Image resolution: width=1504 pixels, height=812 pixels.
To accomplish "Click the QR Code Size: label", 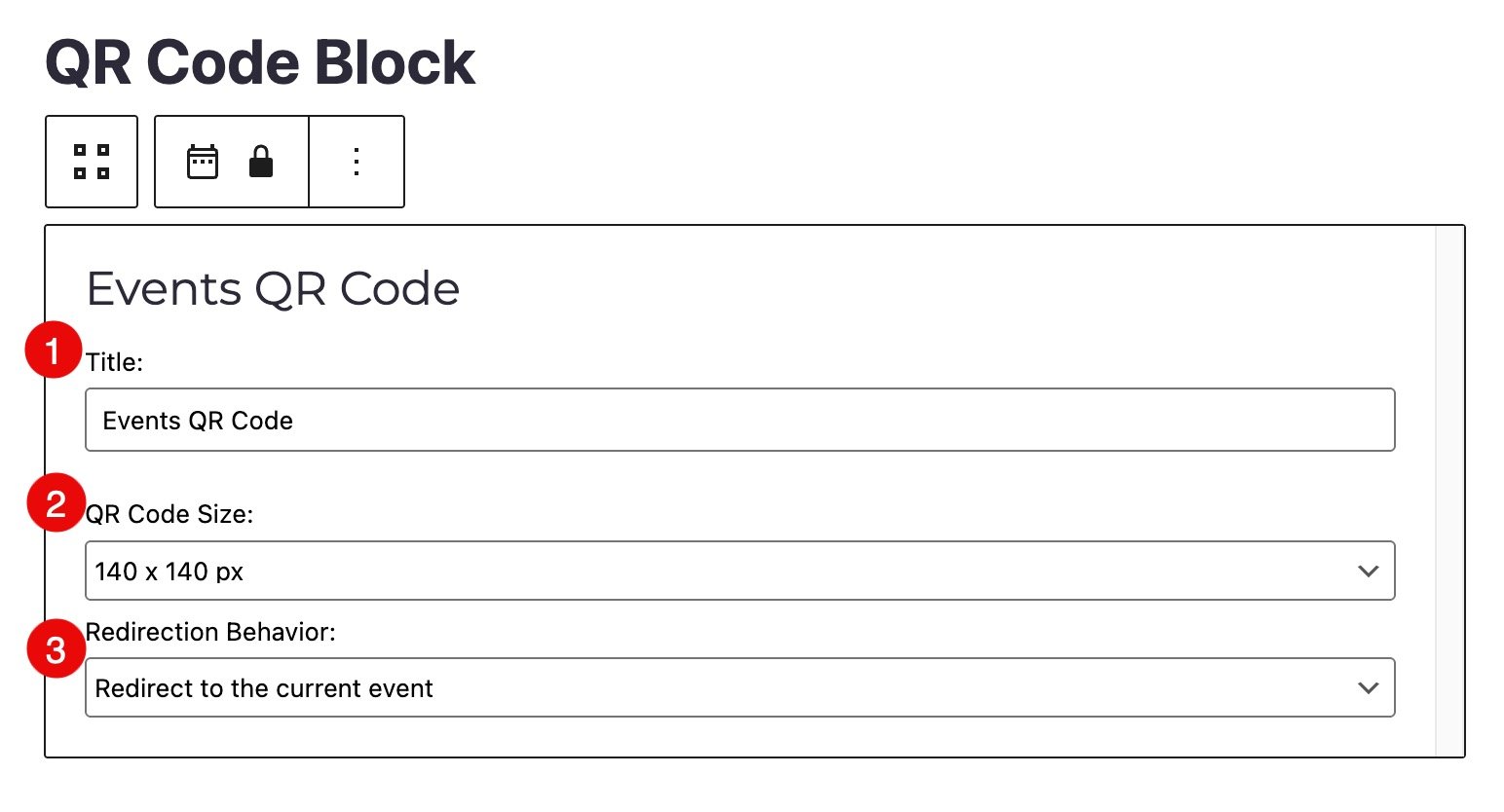I will coord(170,514).
